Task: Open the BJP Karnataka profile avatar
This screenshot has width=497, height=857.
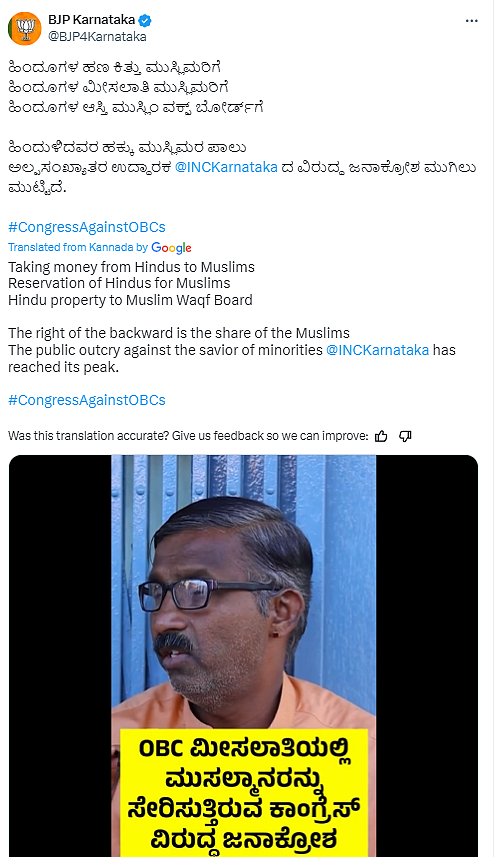Action: (x=25, y=28)
